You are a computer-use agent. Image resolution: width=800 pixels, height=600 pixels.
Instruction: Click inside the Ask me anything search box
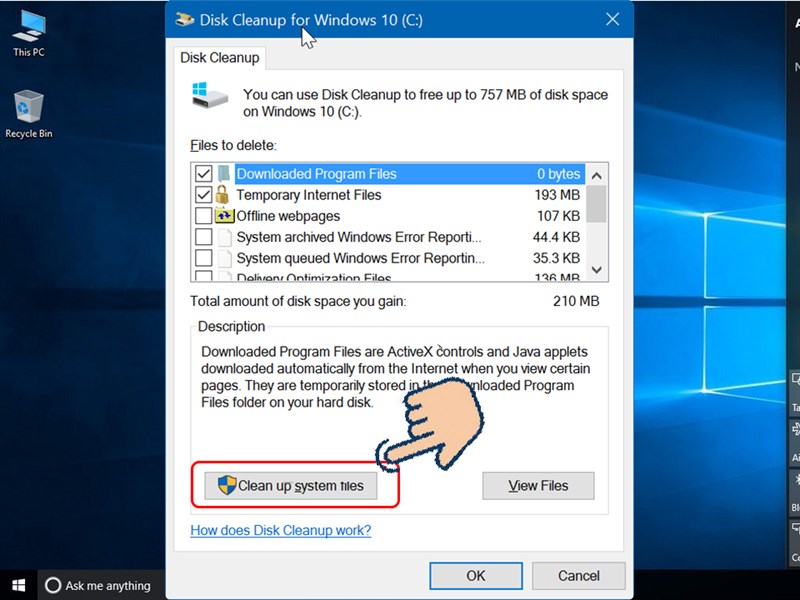[110, 585]
